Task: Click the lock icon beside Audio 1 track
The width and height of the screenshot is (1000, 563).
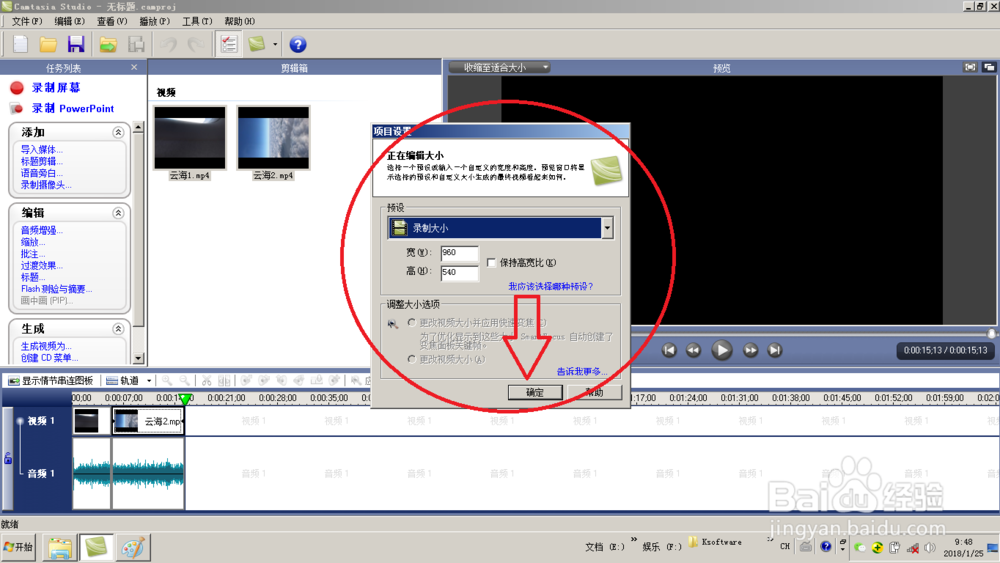Action: [8, 458]
